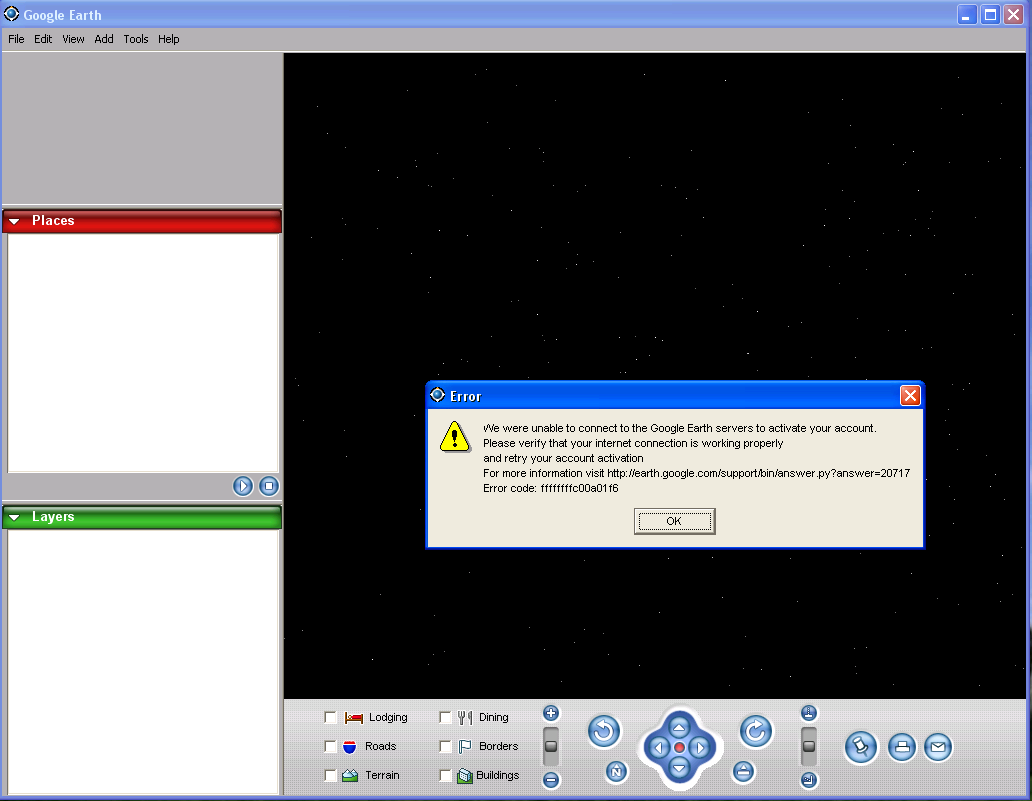The image size is (1032, 801).
Task: Open the Help menu
Action: point(168,39)
